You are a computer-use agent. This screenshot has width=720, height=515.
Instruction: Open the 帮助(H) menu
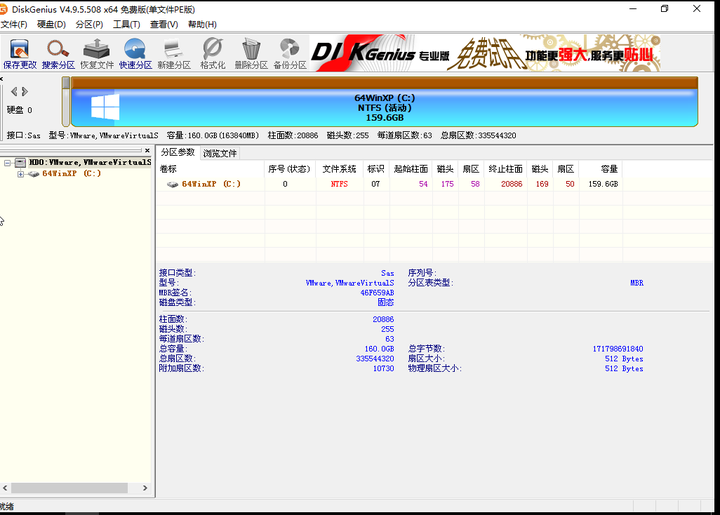click(202, 24)
